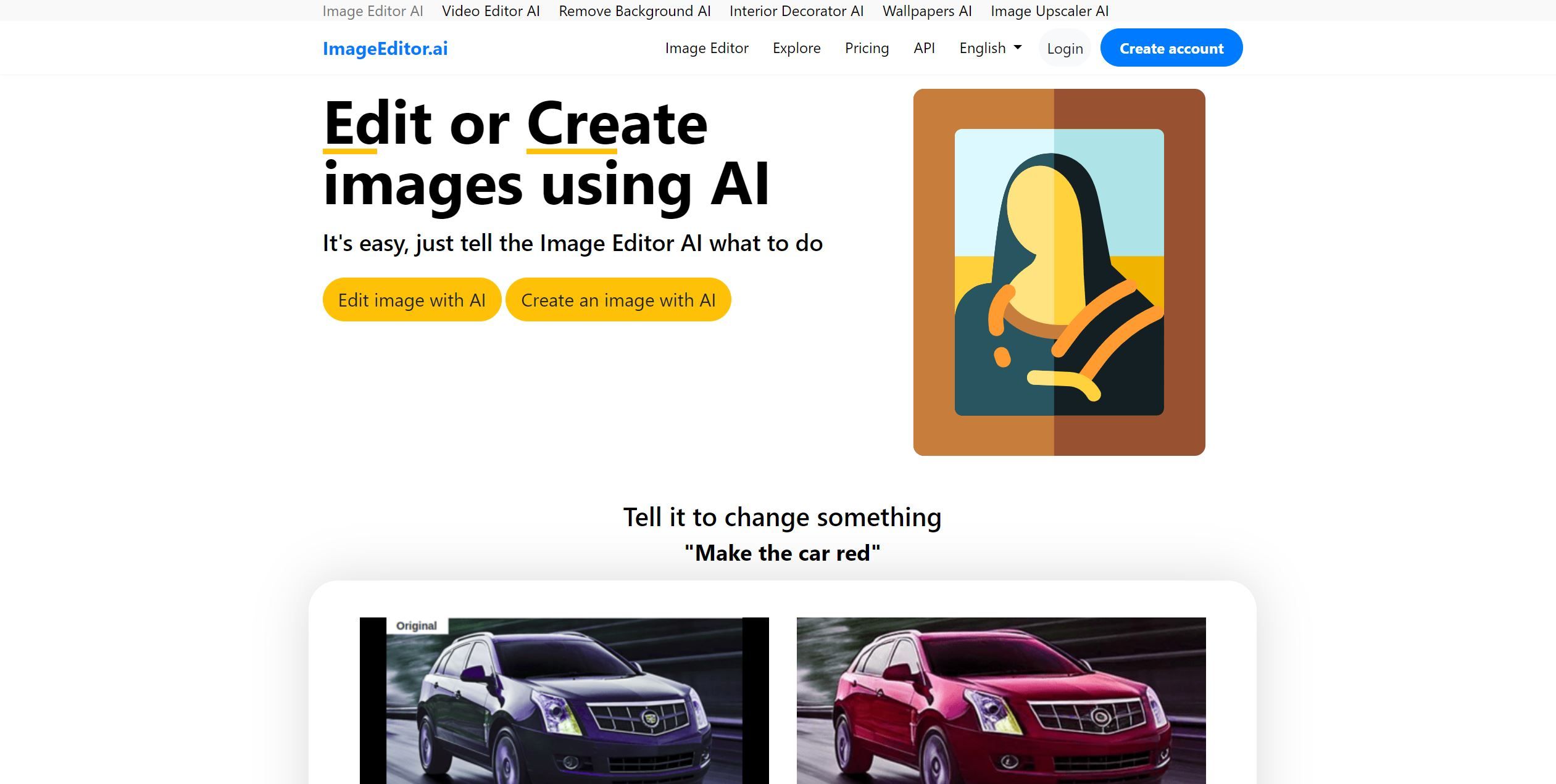Select the Image Editor AI tab
The height and width of the screenshot is (784, 1556).
(x=373, y=11)
